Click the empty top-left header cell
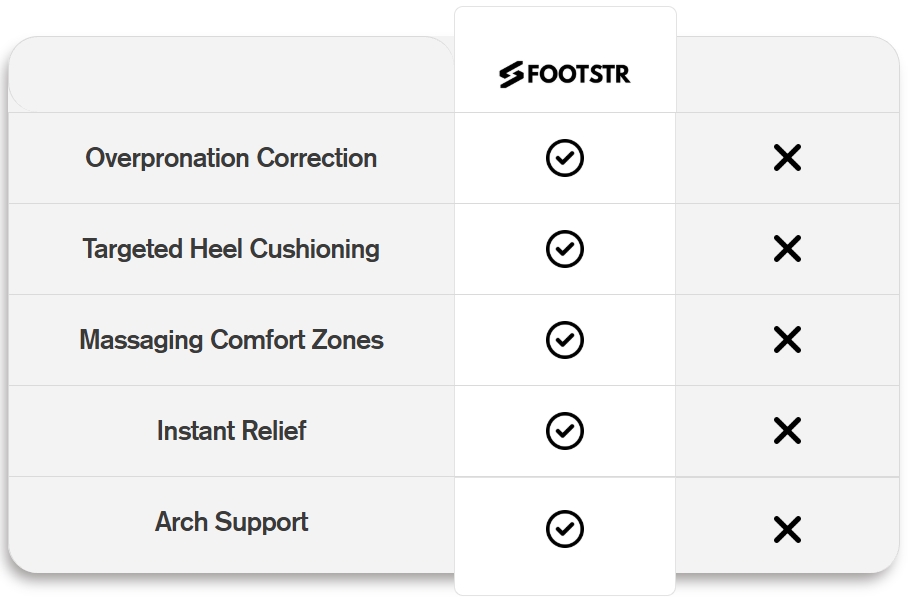Screen dimensions: 908x601 point(231,74)
